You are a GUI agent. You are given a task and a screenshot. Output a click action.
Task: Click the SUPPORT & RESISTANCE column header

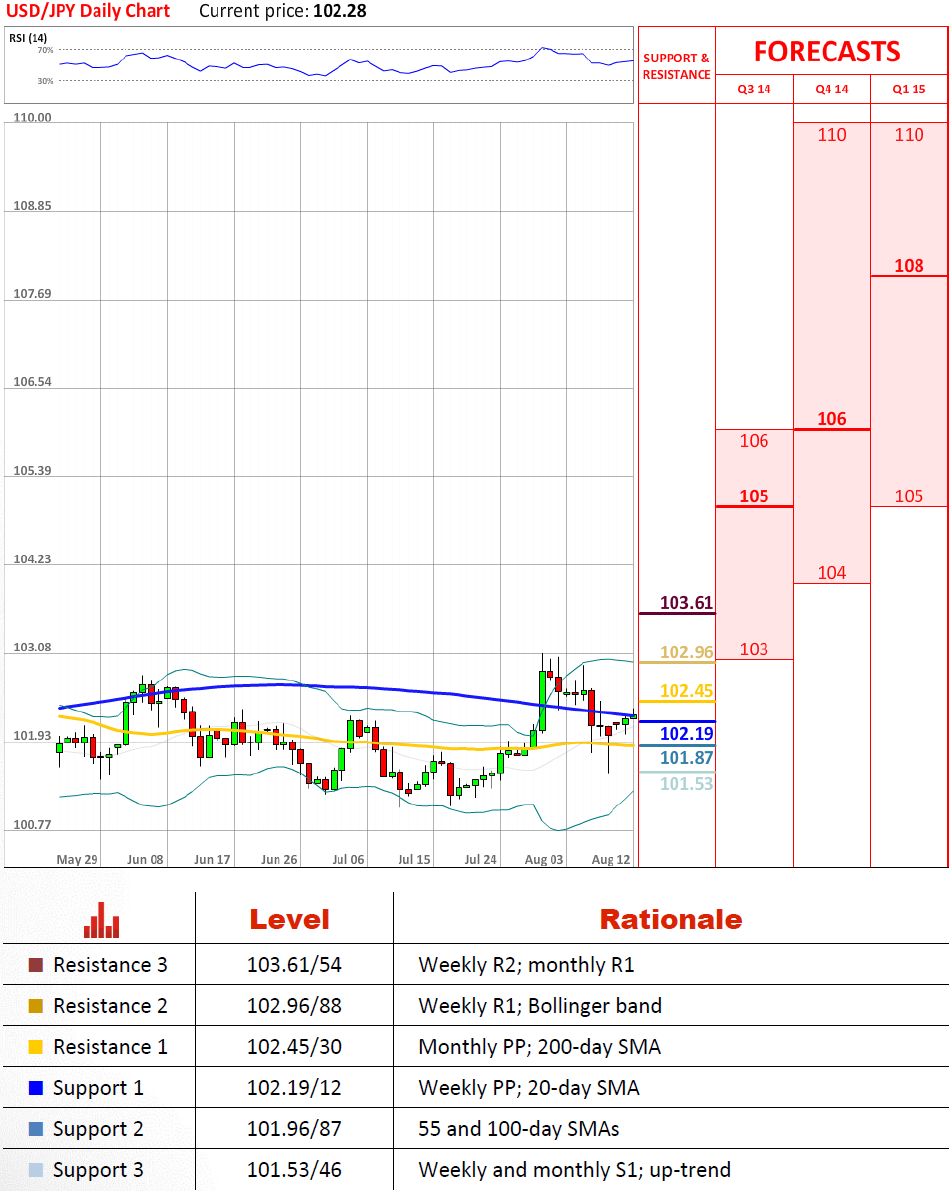click(676, 66)
